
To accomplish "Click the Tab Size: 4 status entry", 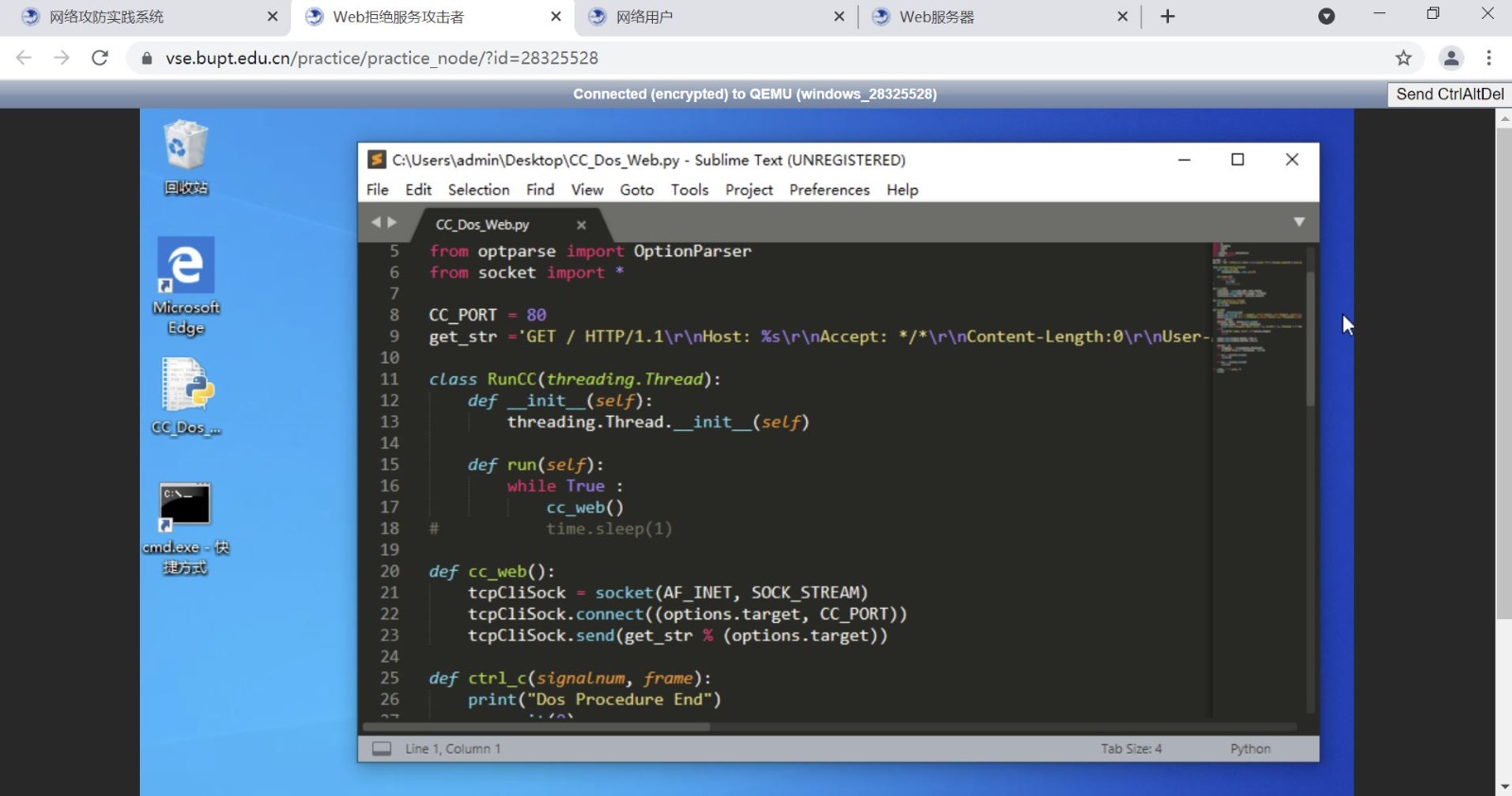I will (x=1131, y=749).
